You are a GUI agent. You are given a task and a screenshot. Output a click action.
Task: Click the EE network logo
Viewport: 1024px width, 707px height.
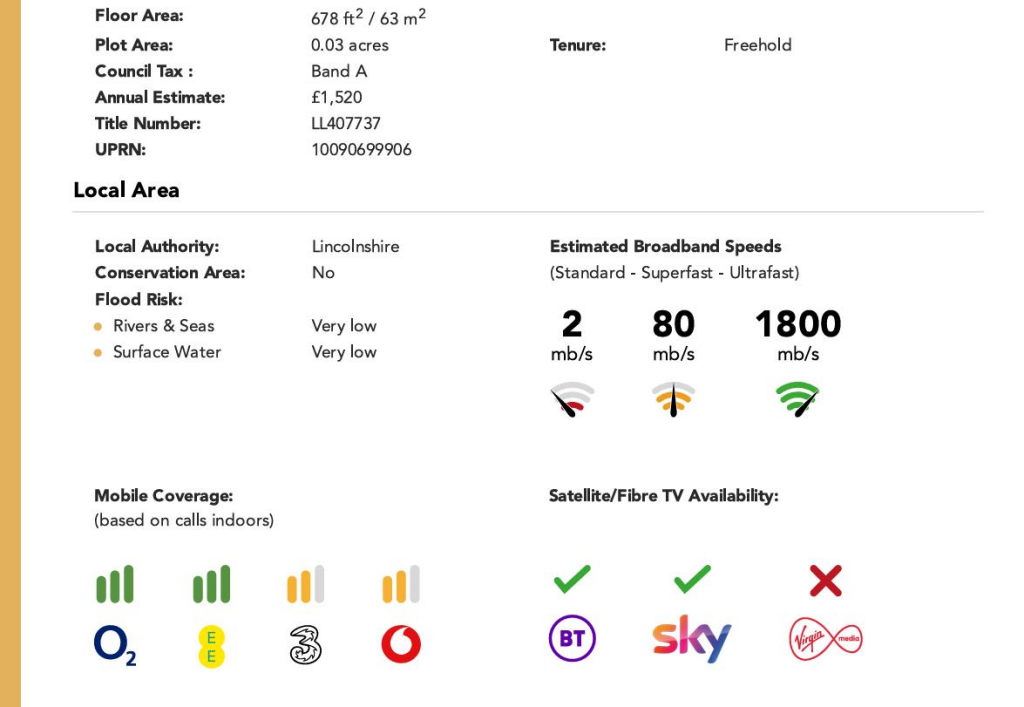pos(211,645)
